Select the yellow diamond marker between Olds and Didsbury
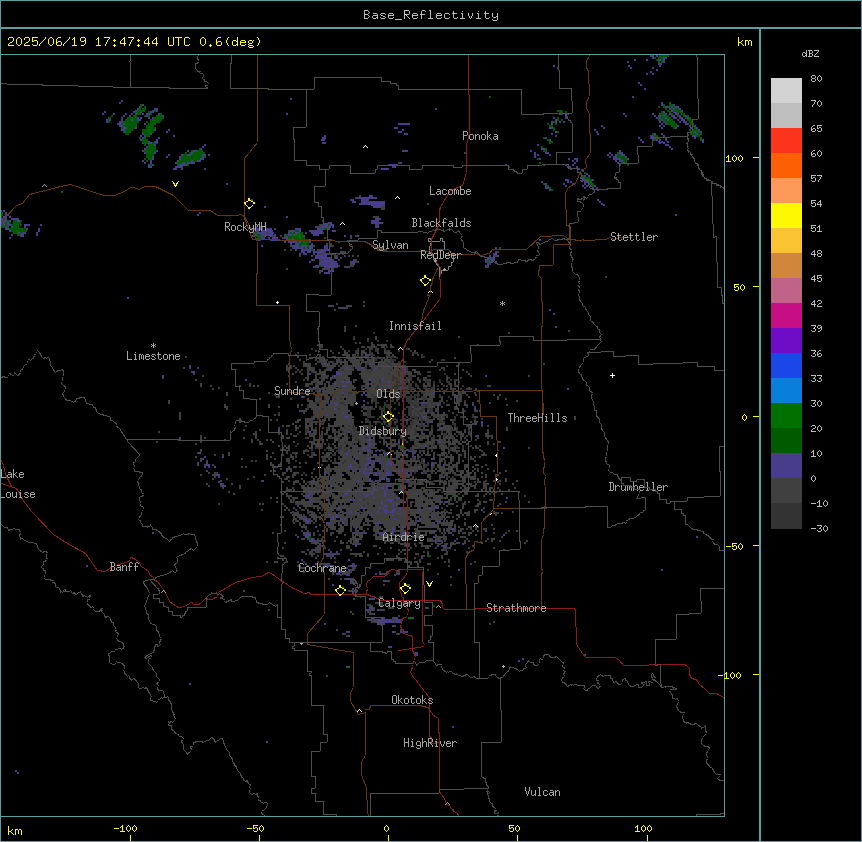The height and width of the screenshot is (842, 862). [388, 417]
